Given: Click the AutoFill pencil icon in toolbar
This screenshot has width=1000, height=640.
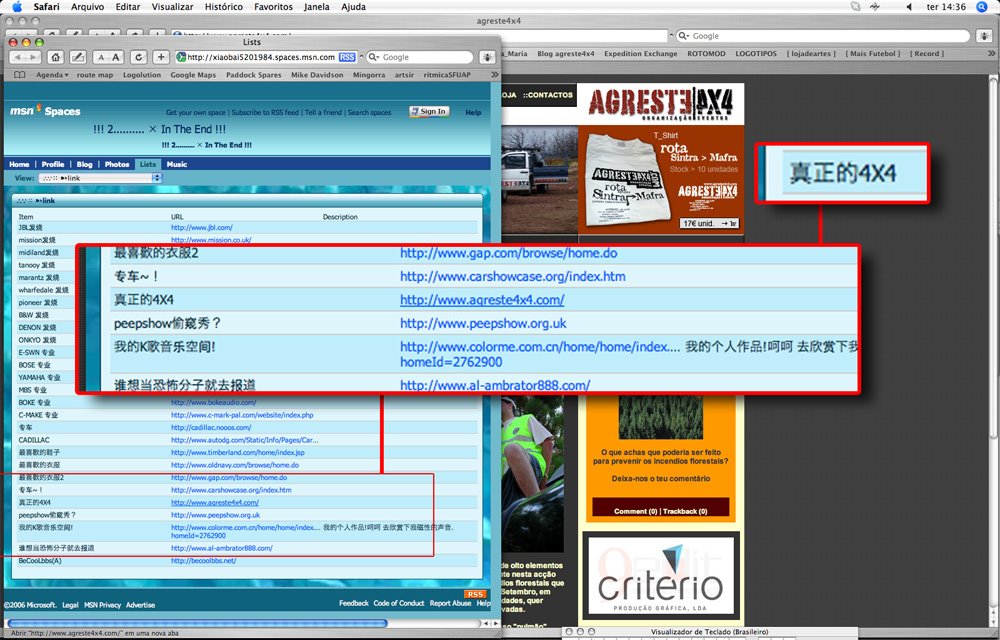Looking at the screenshot, I should point(78,57).
